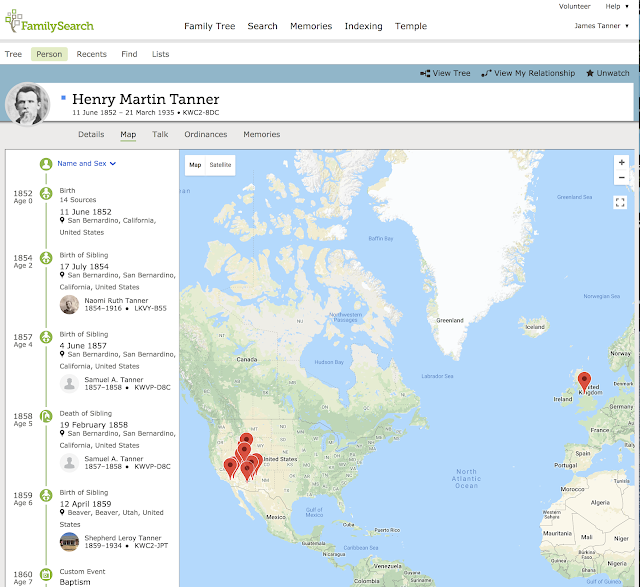The width and height of the screenshot is (640, 587).
Task: Click the San Bernardino birth location text
Action: [108, 226]
